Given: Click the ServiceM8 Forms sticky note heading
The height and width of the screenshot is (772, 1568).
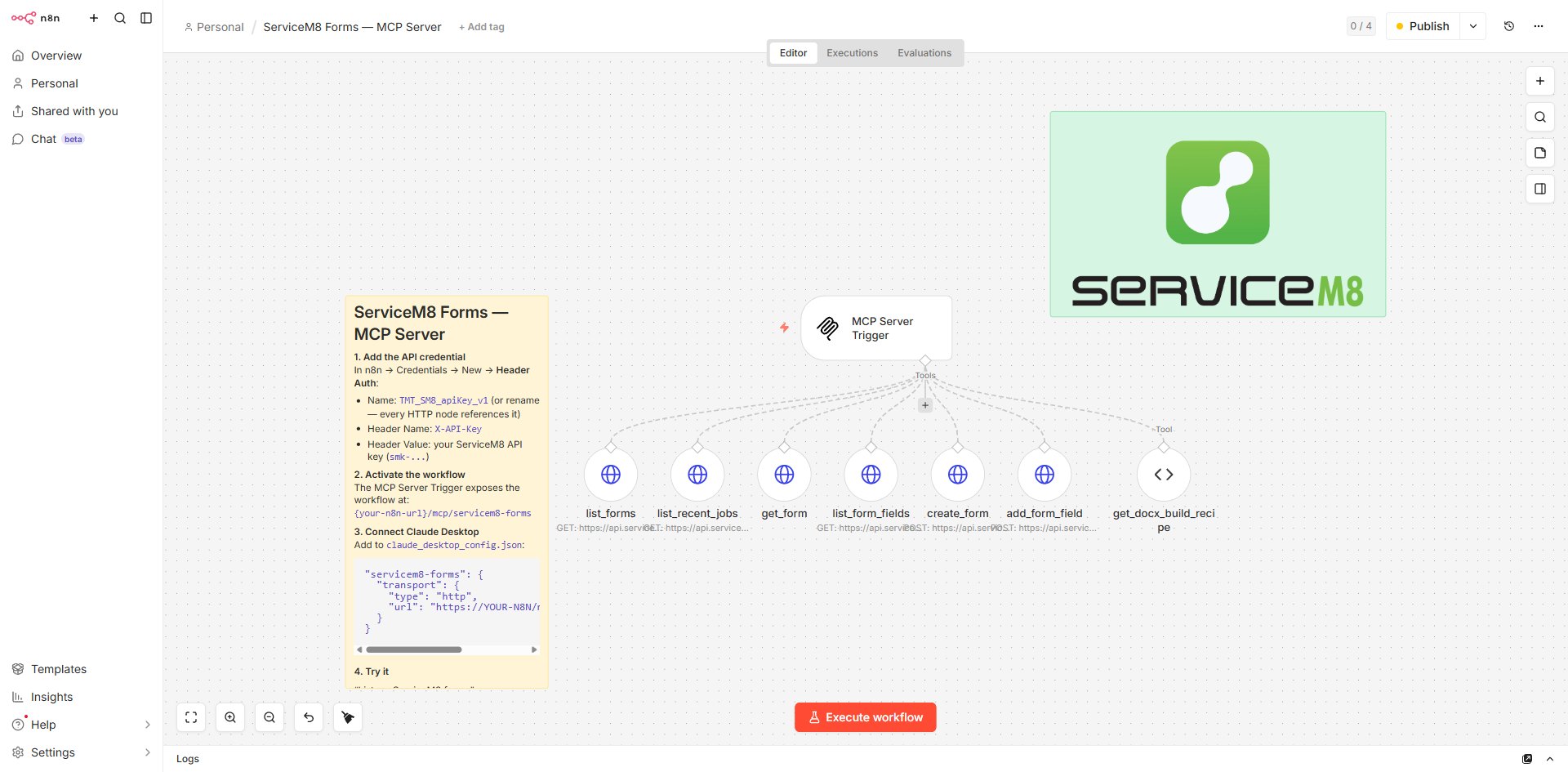Looking at the screenshot, I should point(431,324).
